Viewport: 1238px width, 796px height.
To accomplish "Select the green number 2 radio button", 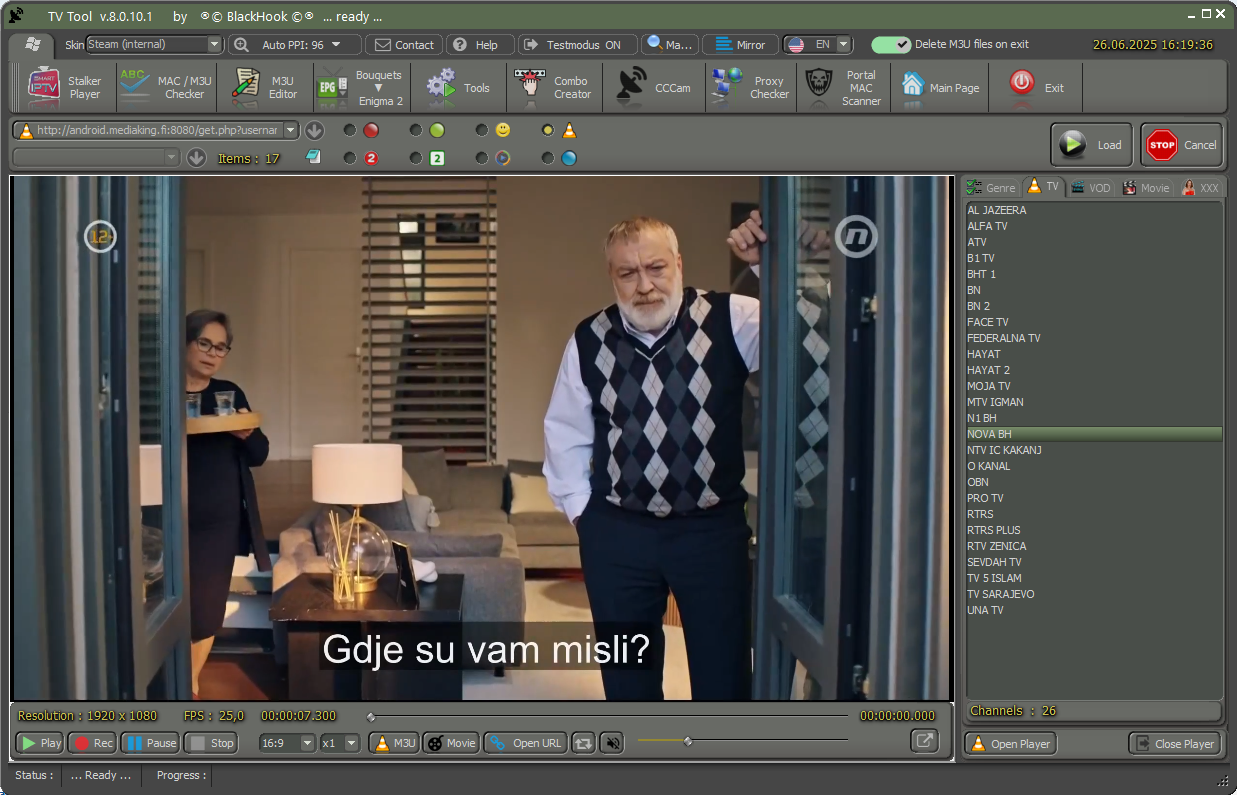I will click(415, 158).
